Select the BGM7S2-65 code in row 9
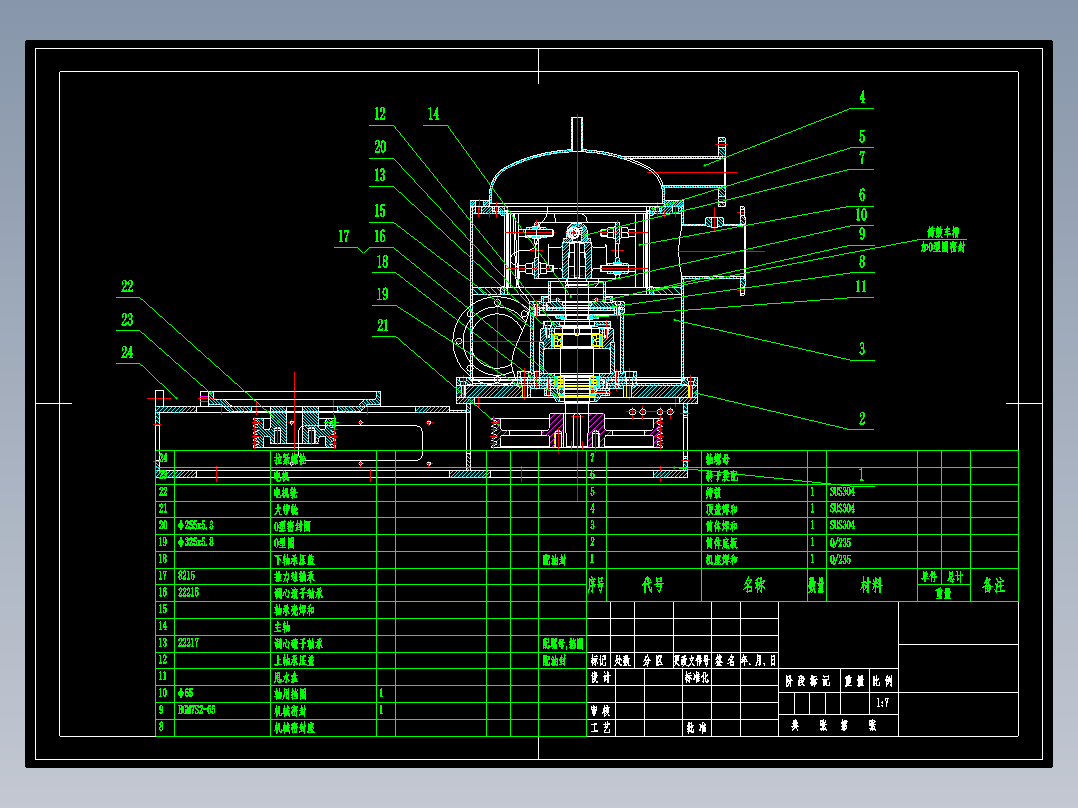The image size is (1078, 808). 197,710
